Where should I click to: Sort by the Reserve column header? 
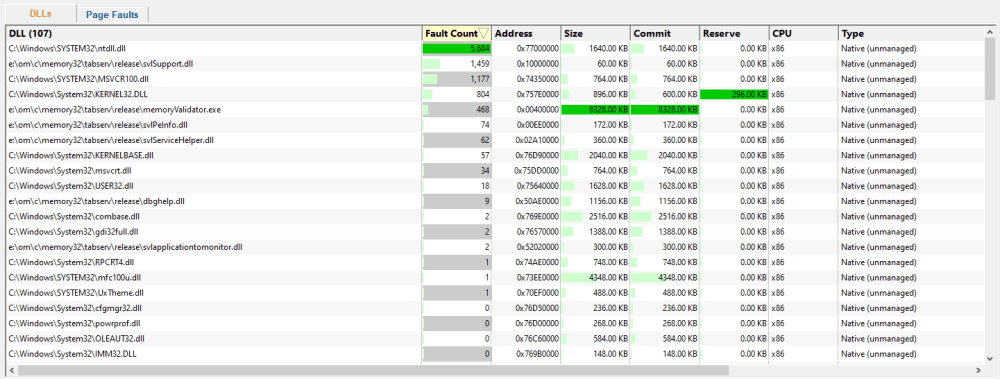(x=734, y=34)
